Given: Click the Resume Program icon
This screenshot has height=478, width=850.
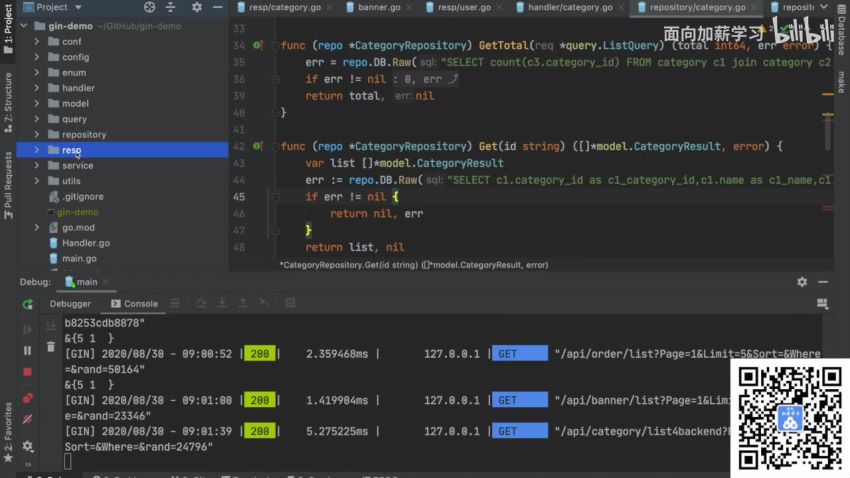Looking at the screenshot, I should 27,329.
